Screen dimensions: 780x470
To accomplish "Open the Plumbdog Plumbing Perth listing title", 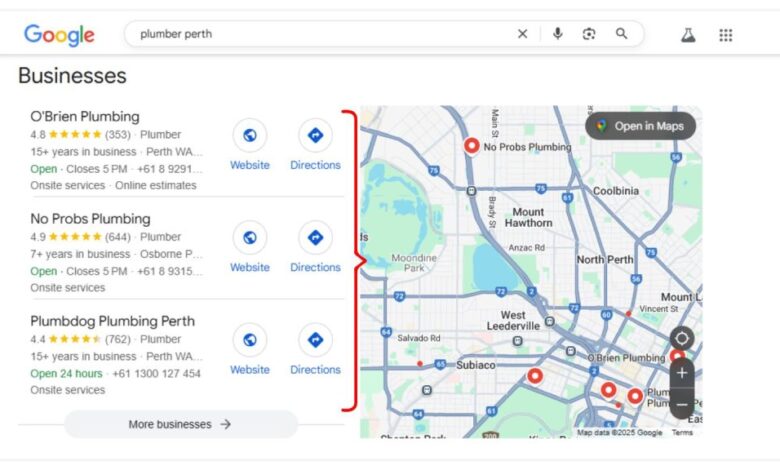I will coord(112,321).
